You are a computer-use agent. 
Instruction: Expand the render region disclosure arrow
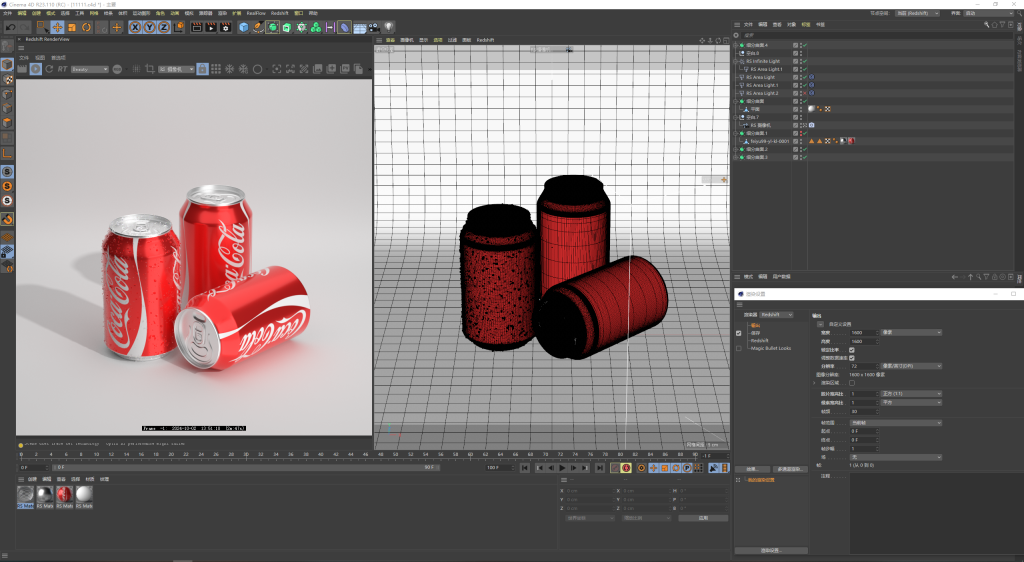(x=814, y=382)
